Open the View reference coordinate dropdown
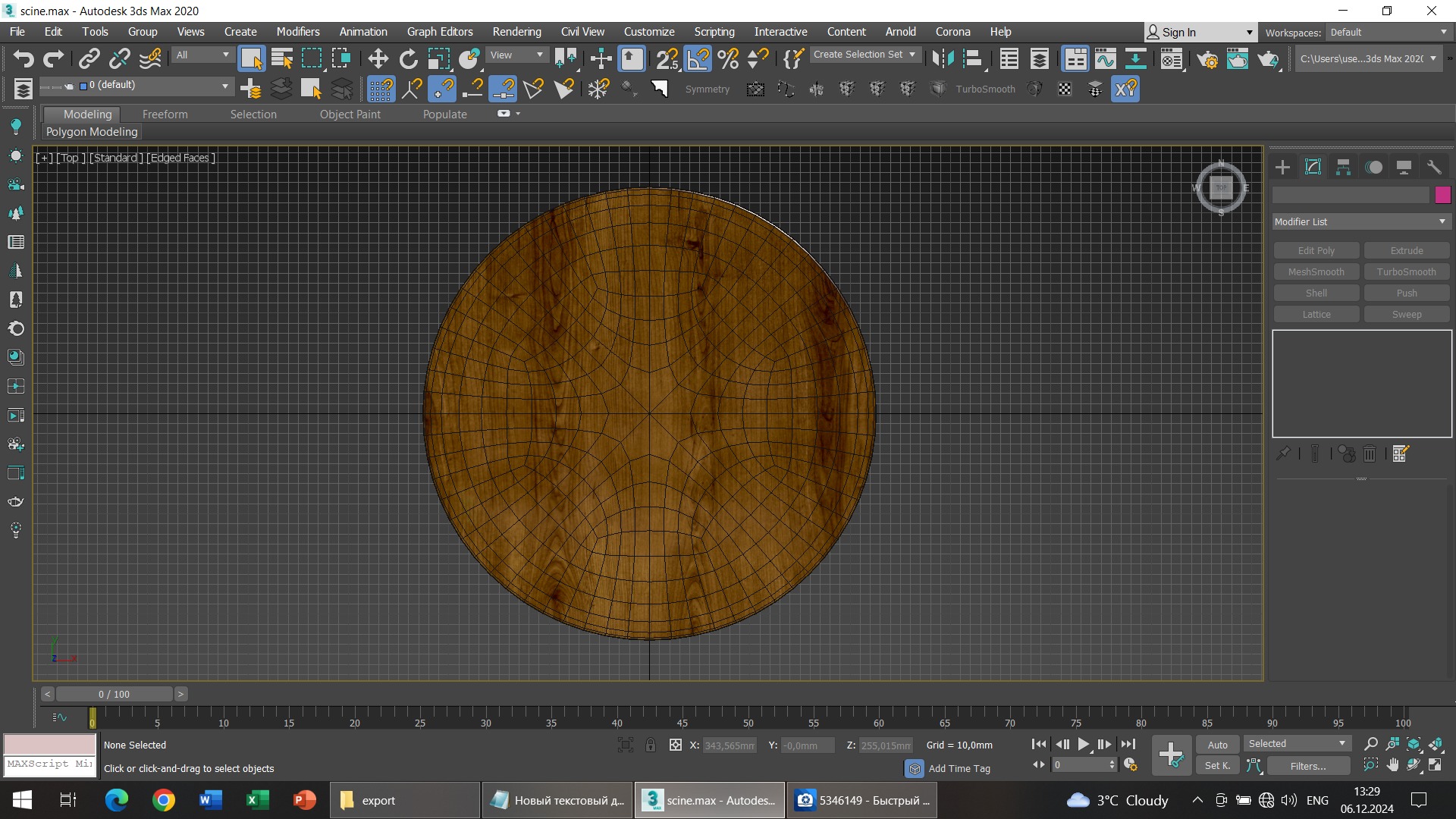 point(517,55)
